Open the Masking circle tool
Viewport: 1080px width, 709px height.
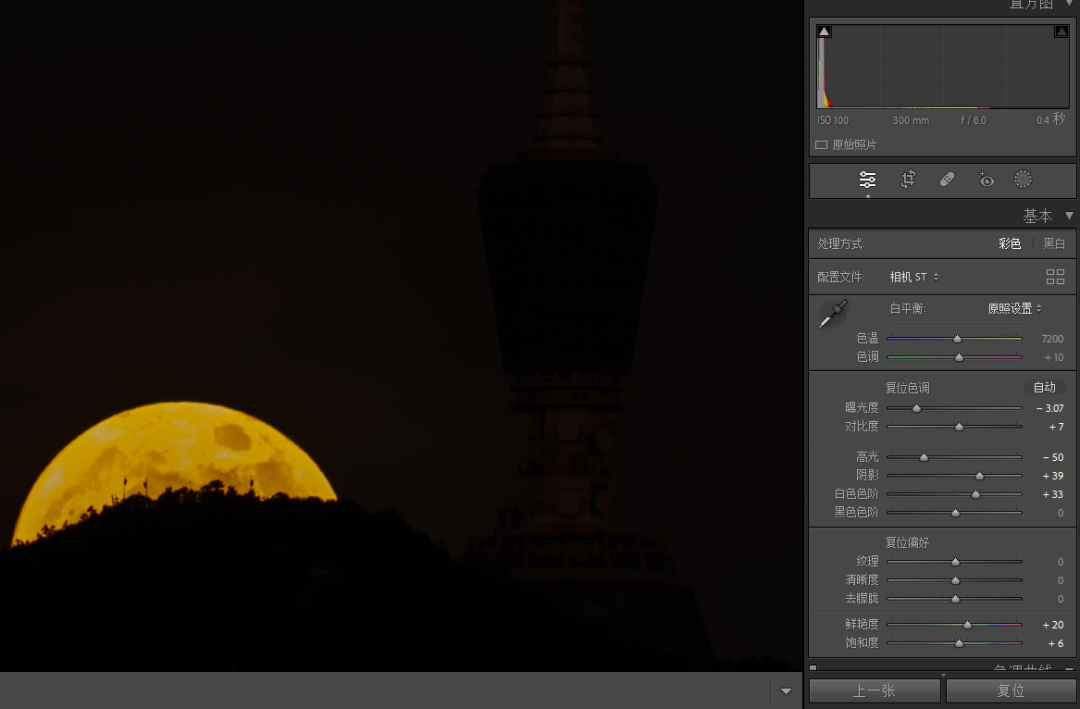[x=1023, y=180]
